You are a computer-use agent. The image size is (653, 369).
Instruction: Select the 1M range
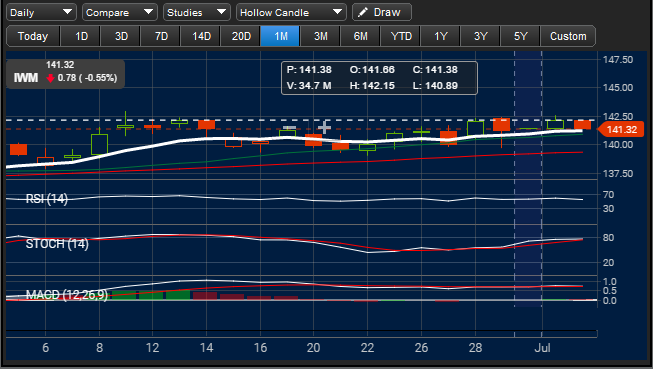281,36
